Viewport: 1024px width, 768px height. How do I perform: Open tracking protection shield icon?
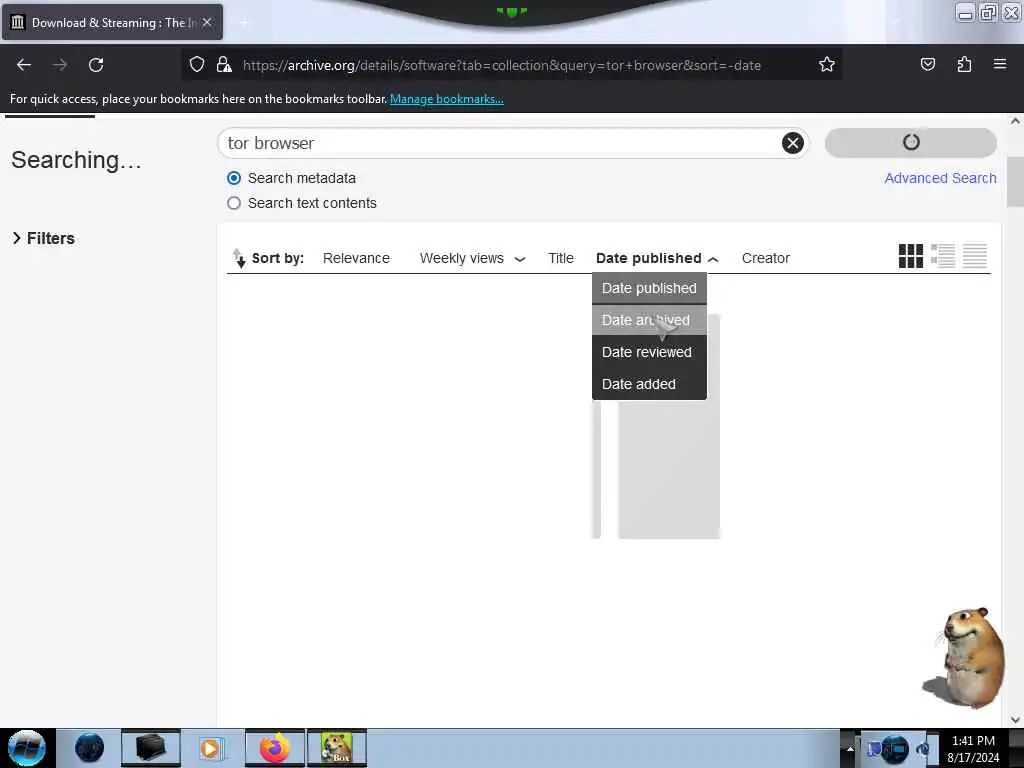point(197,64)
